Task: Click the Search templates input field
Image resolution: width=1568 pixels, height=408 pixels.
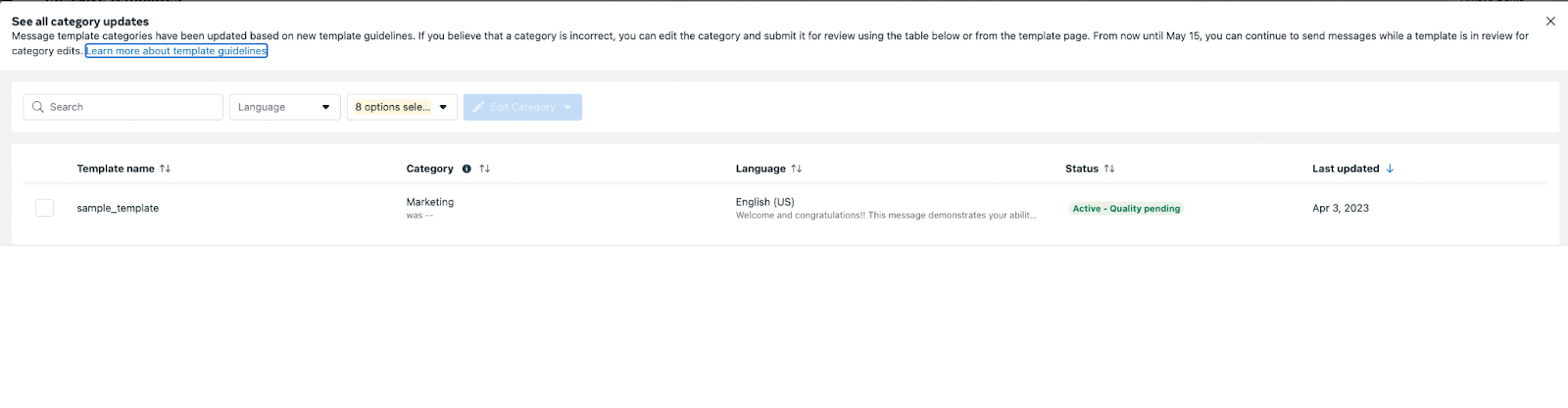Action: point(123,107)
